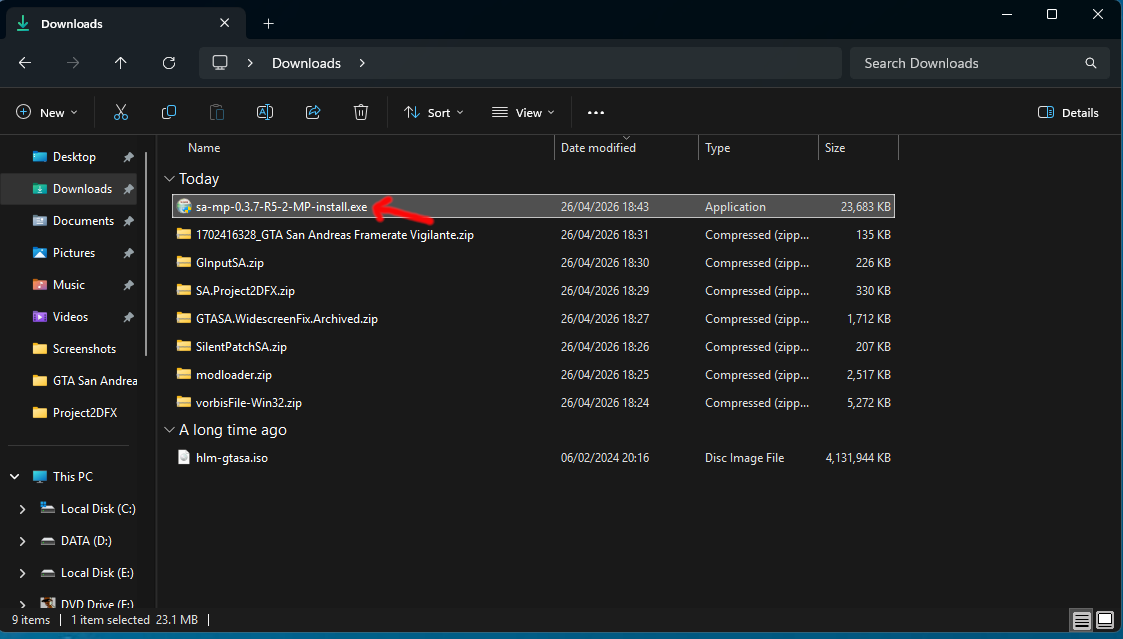Open Music in navigation pane
This screenshot has width=1123, height=639.
pos(68,285)
